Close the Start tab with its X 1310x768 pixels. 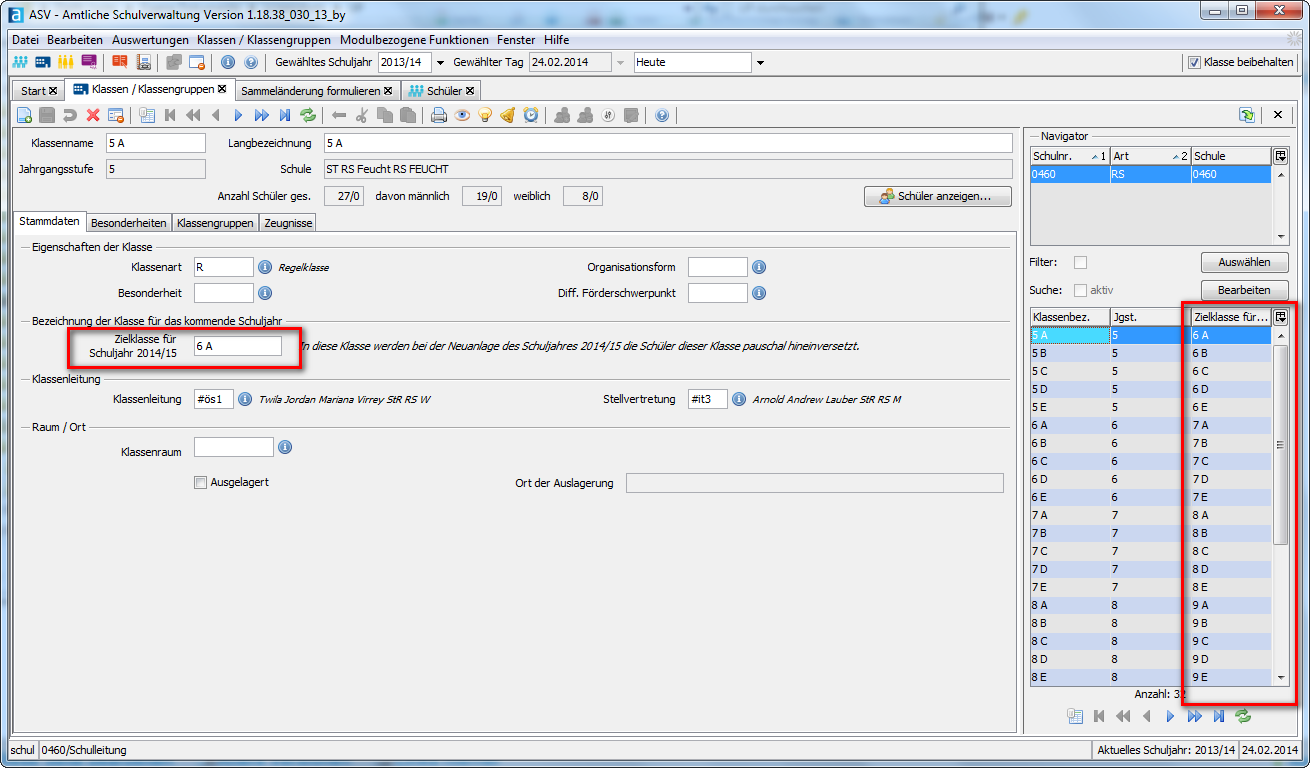click(53, 91)
